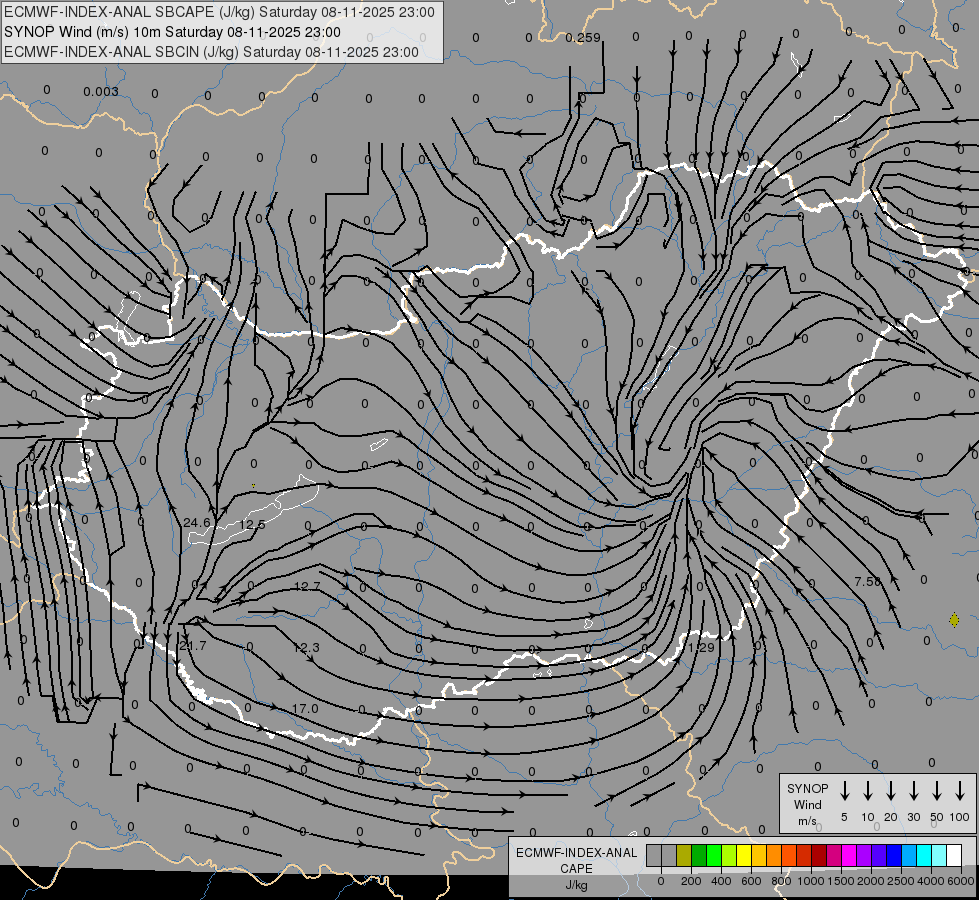Click the 30 m/s wind legend arrow
979x900 pixels.
point(913,790)
